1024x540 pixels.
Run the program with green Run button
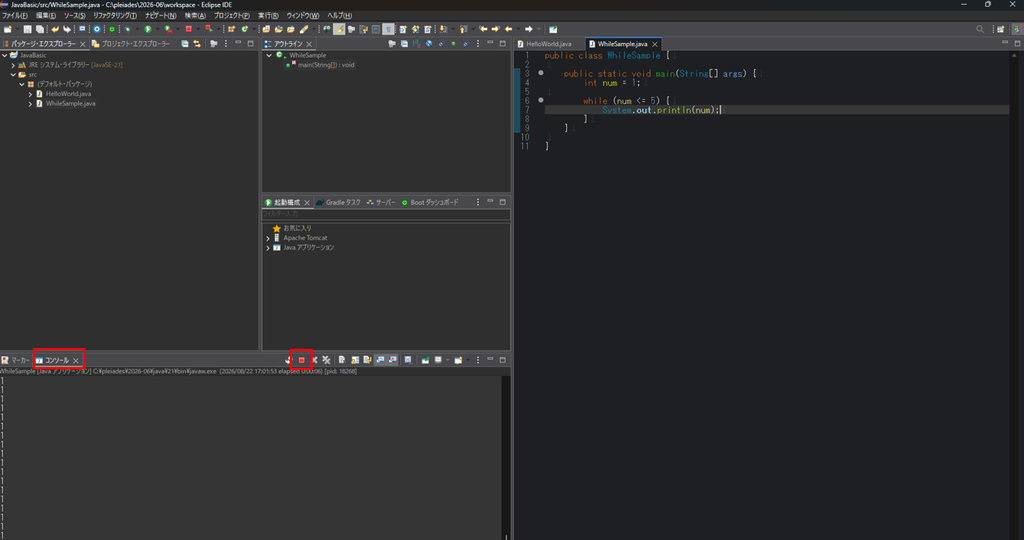coord(148,29)
